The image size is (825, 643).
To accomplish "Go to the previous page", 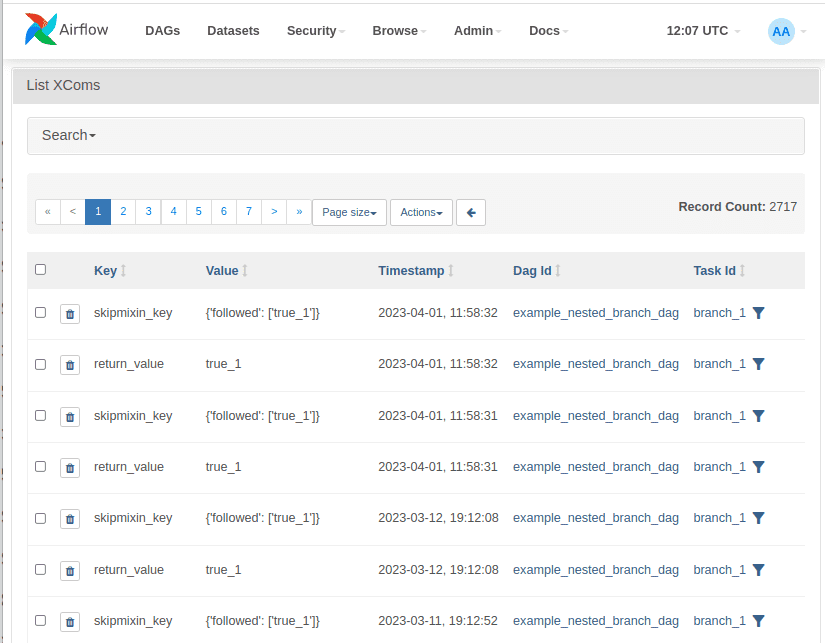I will point(73,212).
